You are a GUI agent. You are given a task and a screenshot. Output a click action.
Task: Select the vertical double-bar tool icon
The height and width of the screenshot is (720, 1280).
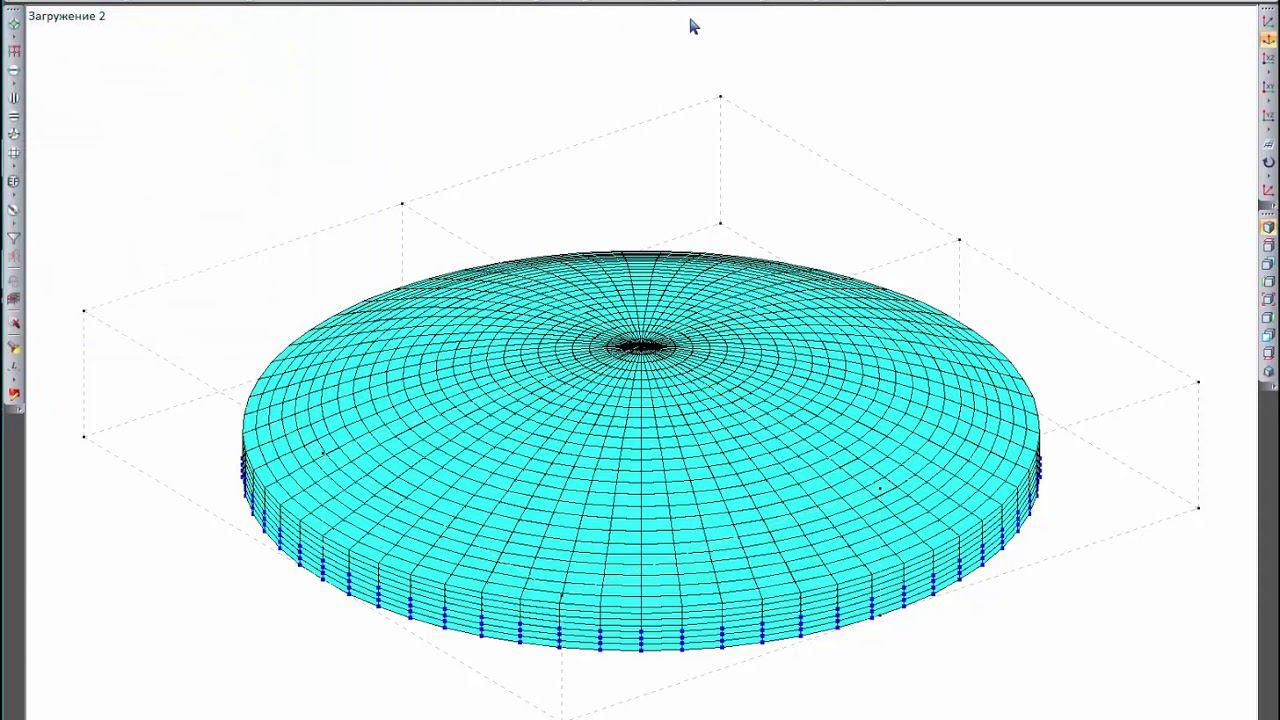coord(14,98)
